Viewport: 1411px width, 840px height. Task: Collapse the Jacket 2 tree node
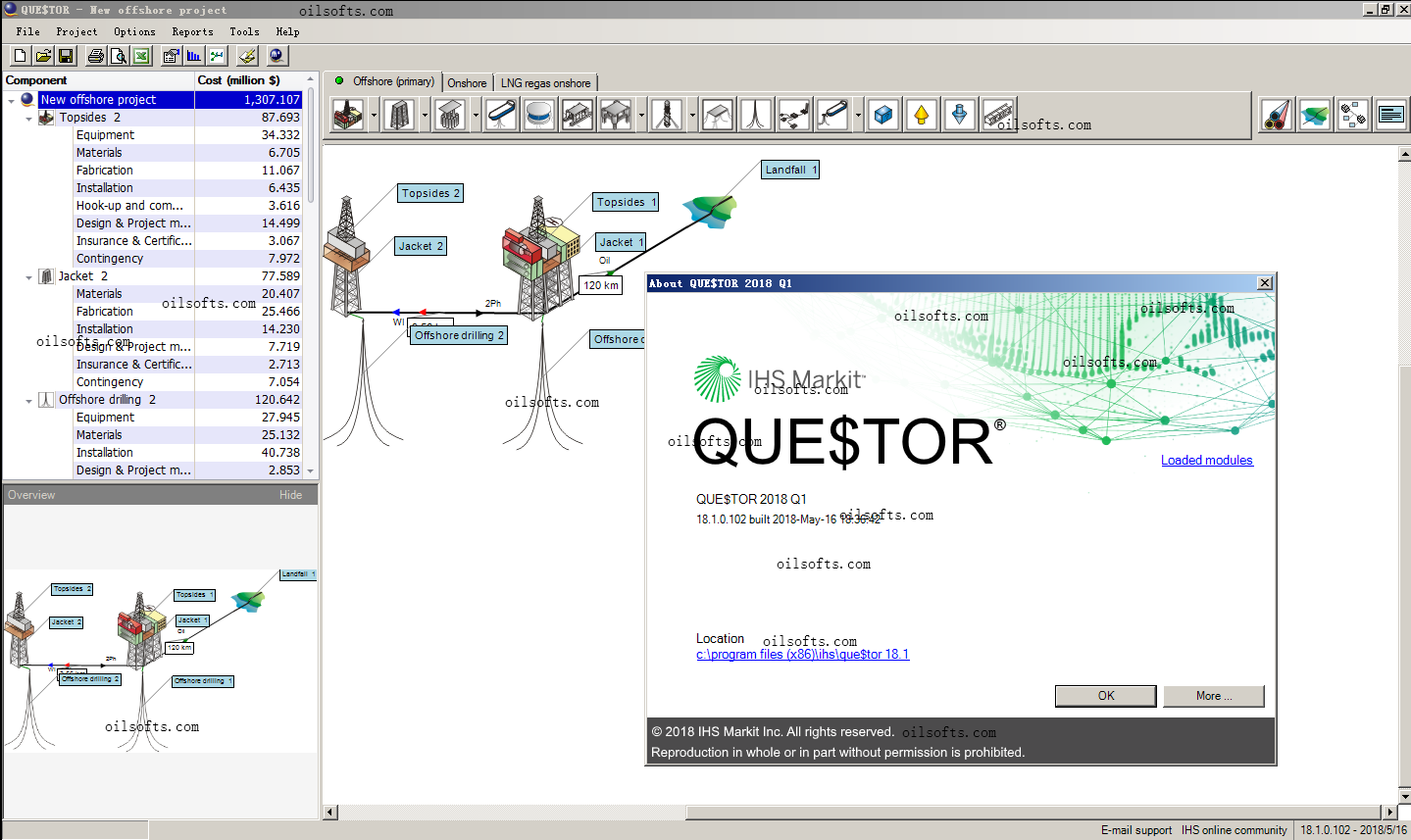click(x=28, y=276)
